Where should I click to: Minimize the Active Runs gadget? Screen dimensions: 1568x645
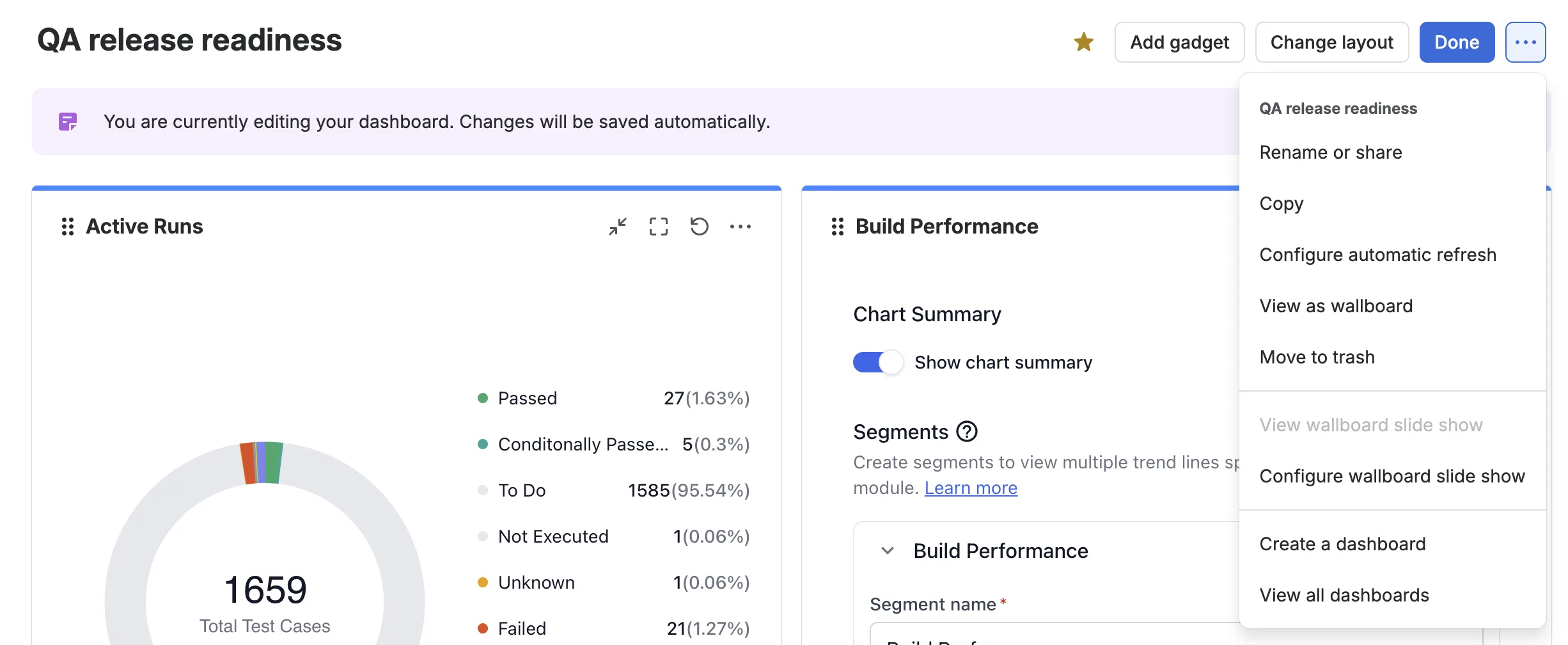coord(618,227)
